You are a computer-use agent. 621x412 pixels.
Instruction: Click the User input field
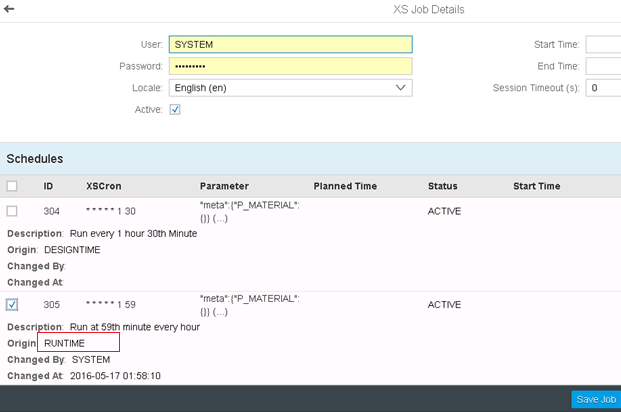click(290, 44)
